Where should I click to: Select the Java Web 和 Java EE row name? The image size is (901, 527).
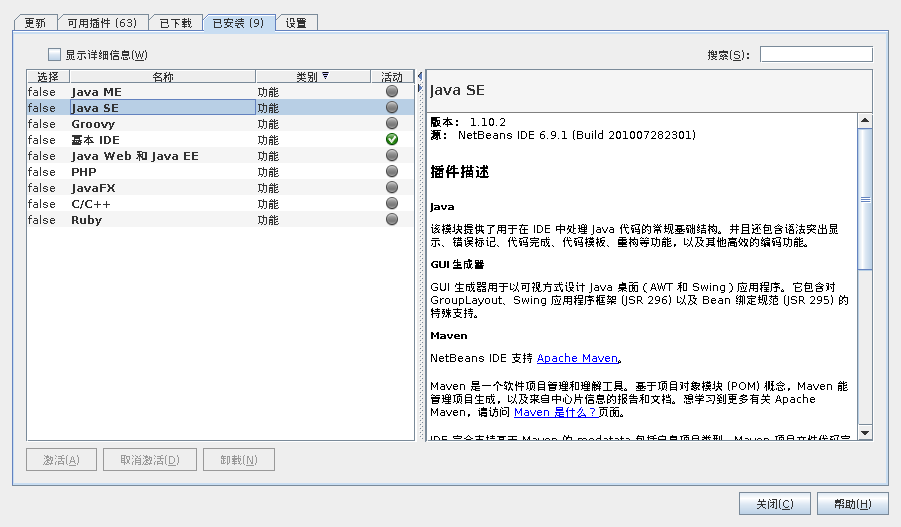135,156
